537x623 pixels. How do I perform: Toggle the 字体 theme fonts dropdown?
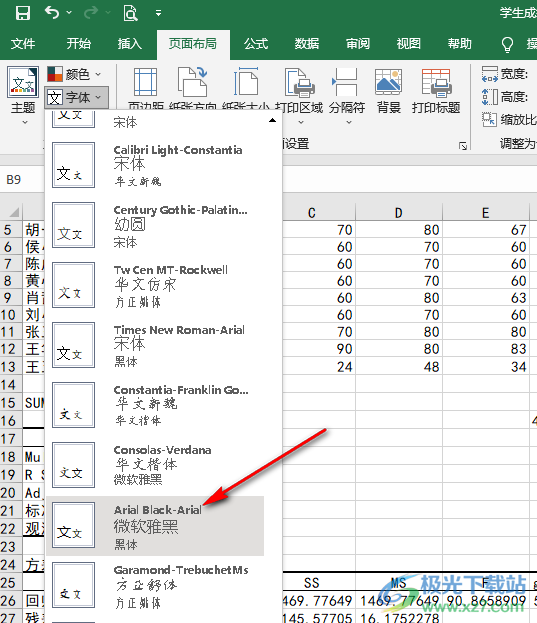pyautogui.click(x=76, y=97)
